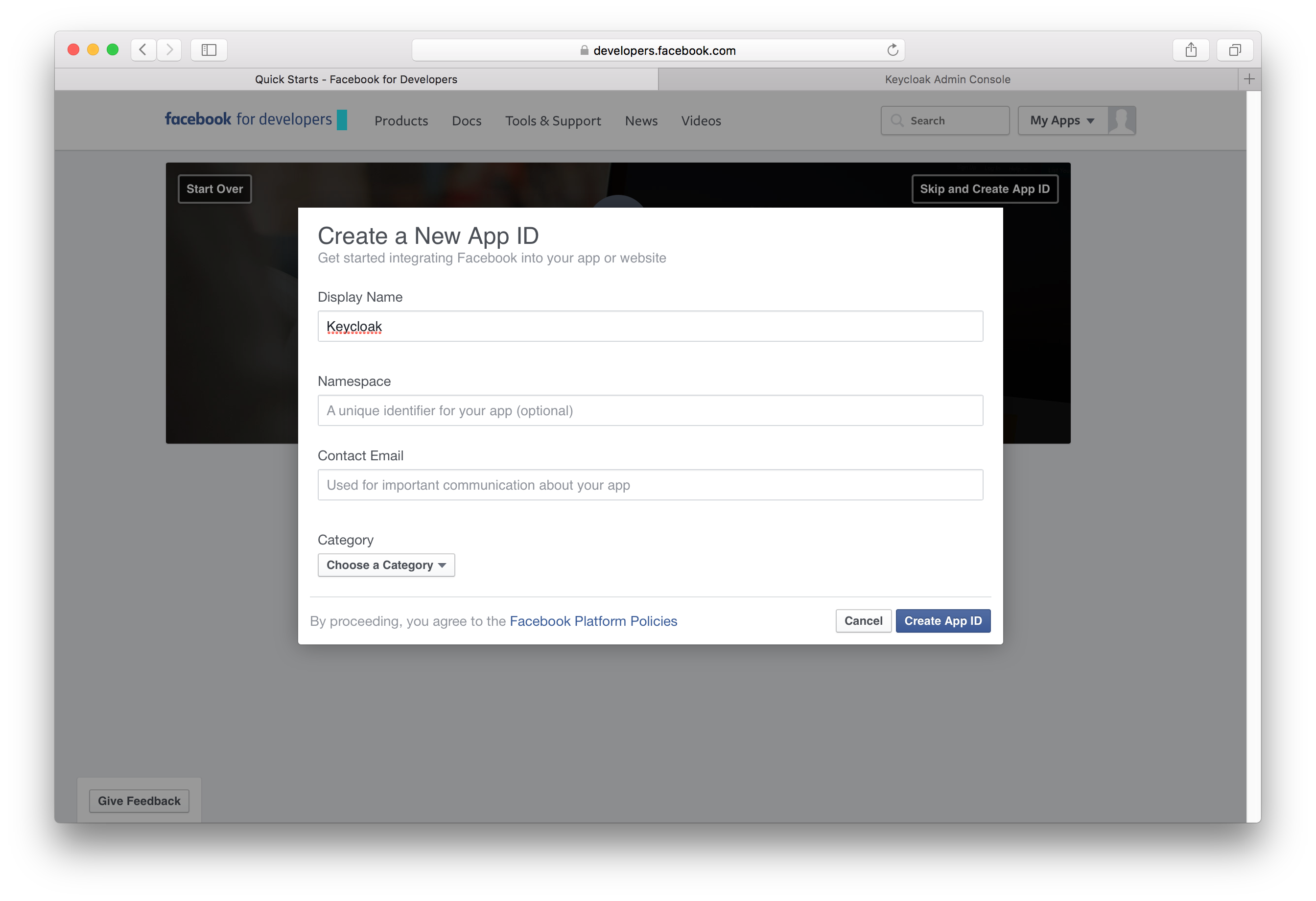Reload page using the refresh icon
This screenshot has height=901, width=1316.
(893, 50)
